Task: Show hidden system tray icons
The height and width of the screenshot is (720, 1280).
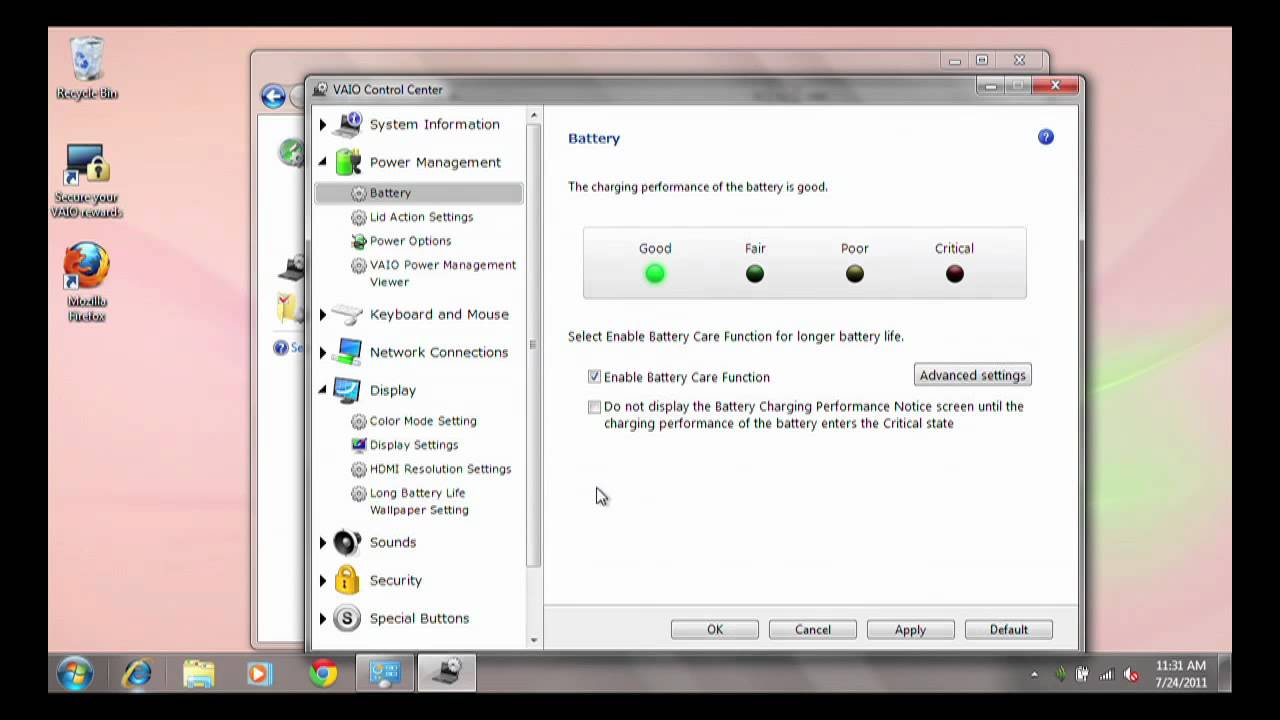Action: tap(1034, 675)
